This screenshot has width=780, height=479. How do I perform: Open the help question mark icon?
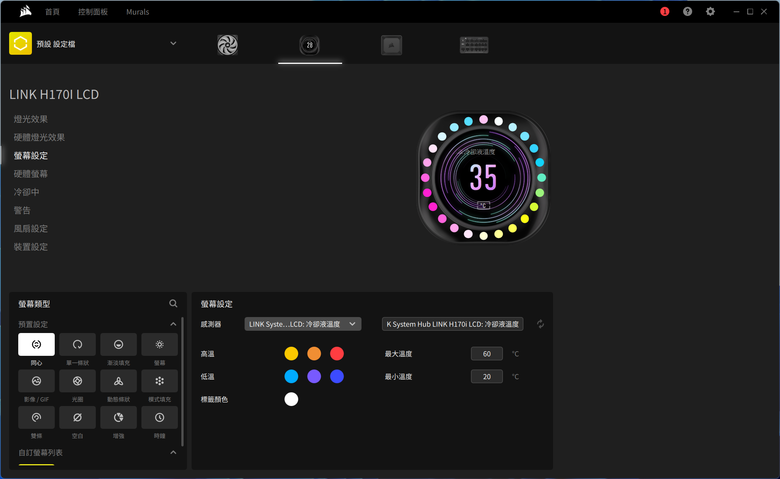687,11
